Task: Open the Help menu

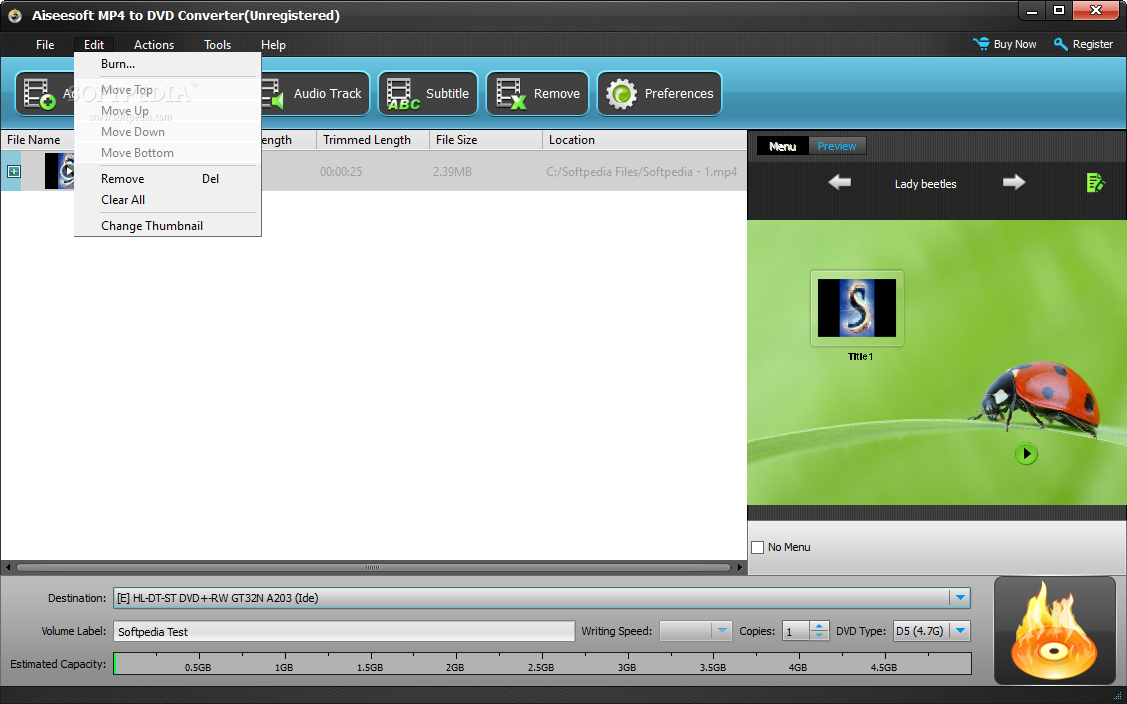Action: 273,45
